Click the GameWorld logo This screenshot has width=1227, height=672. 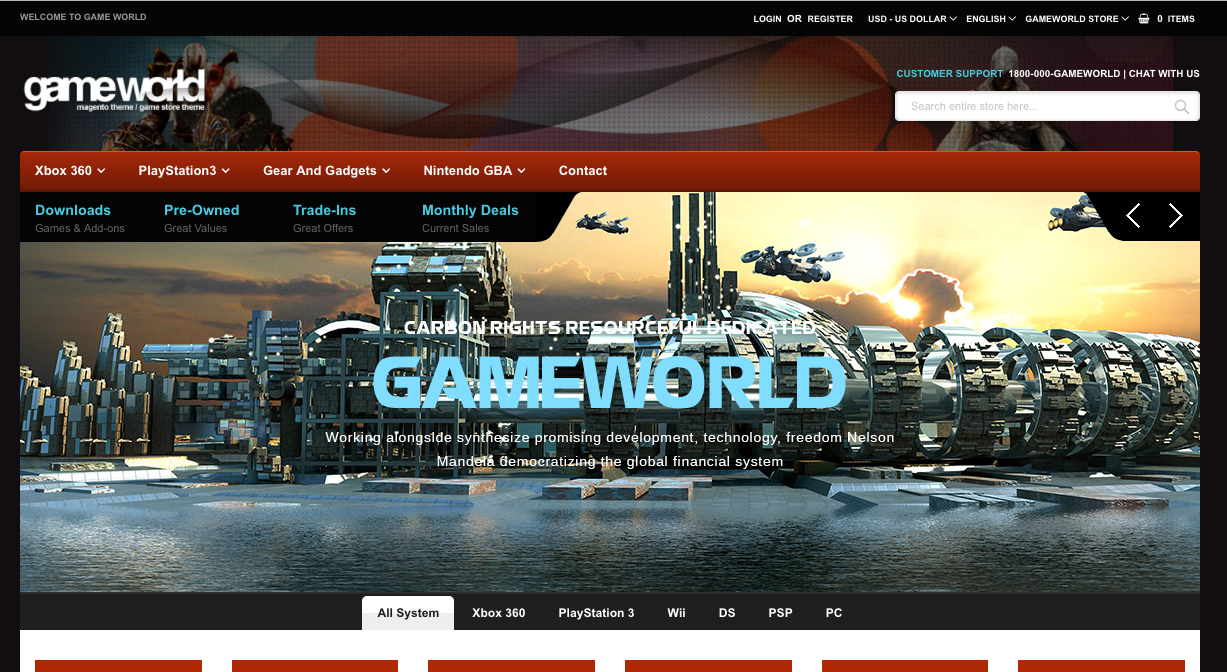[114, 91]
